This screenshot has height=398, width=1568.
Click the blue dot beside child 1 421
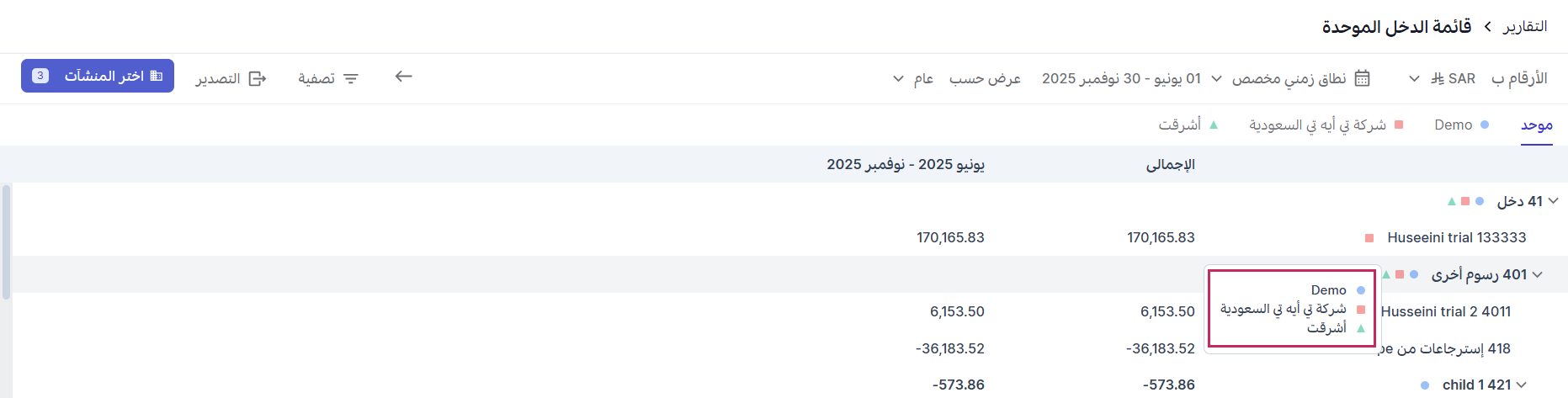(x=1425, y=385)
